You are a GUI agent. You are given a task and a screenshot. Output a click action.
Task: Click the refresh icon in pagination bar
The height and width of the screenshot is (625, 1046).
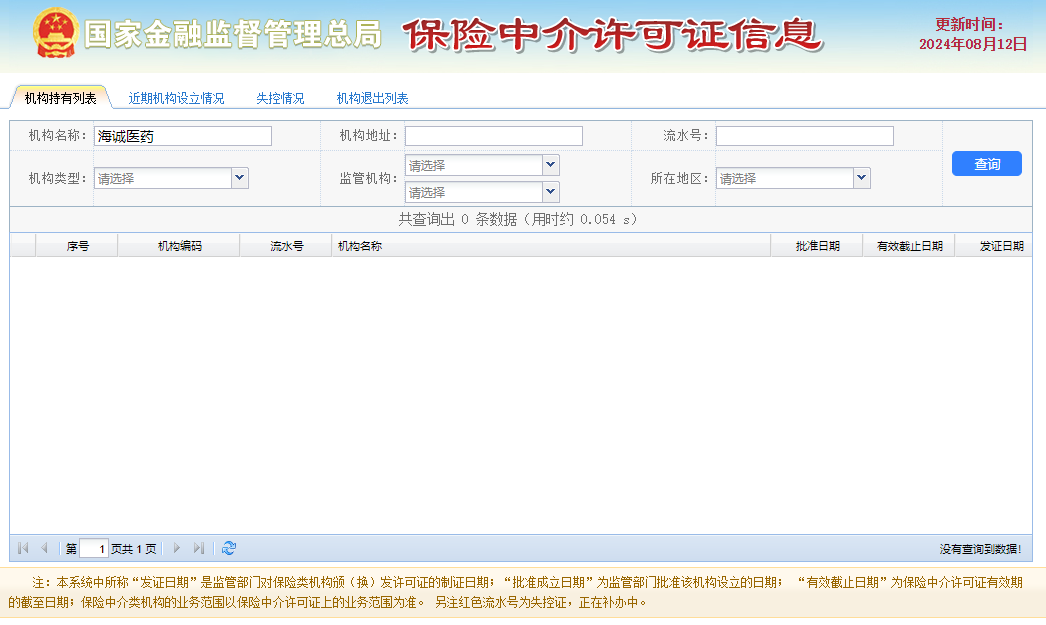[x=229, y=548]
